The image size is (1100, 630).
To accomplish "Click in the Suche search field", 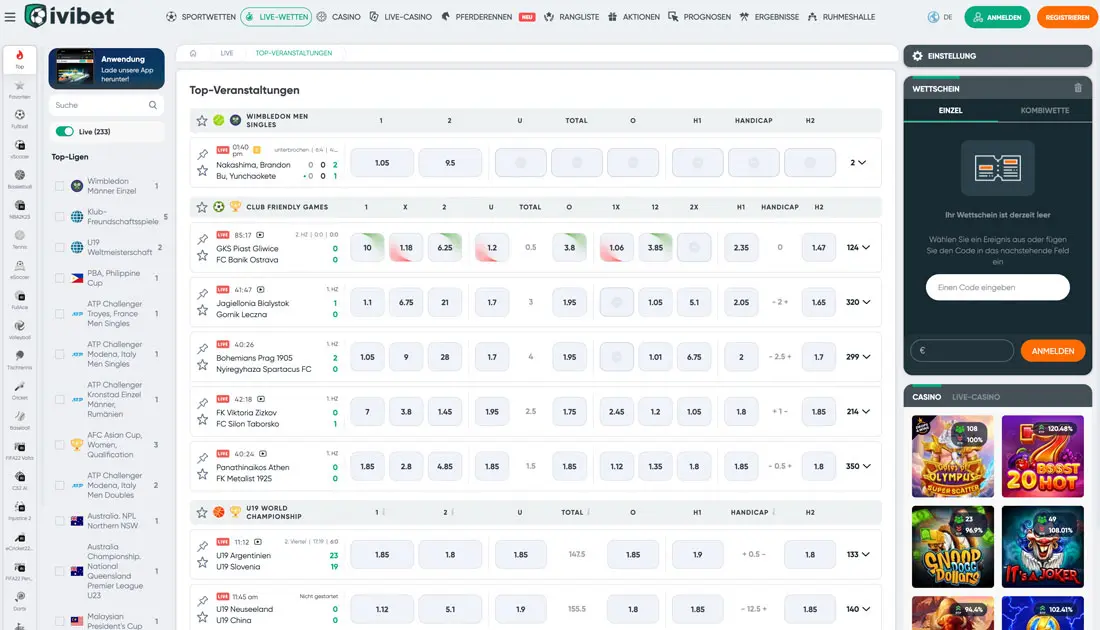I will tap(106, 105).
